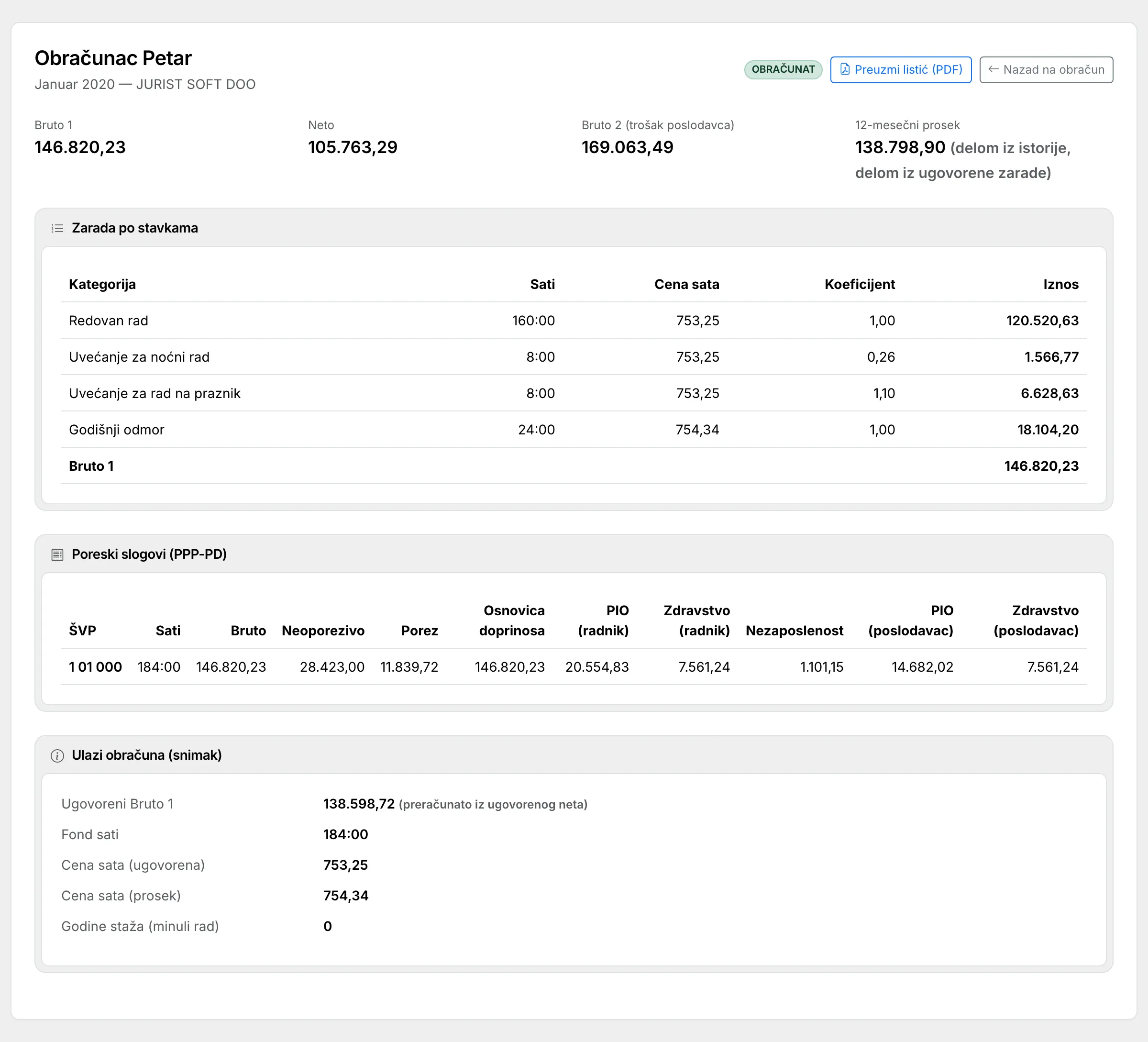Viewport: 1148px width, 1042px height.
Task: Click the Bruto 2 value 169.063,49
Action: coord(628,147)
